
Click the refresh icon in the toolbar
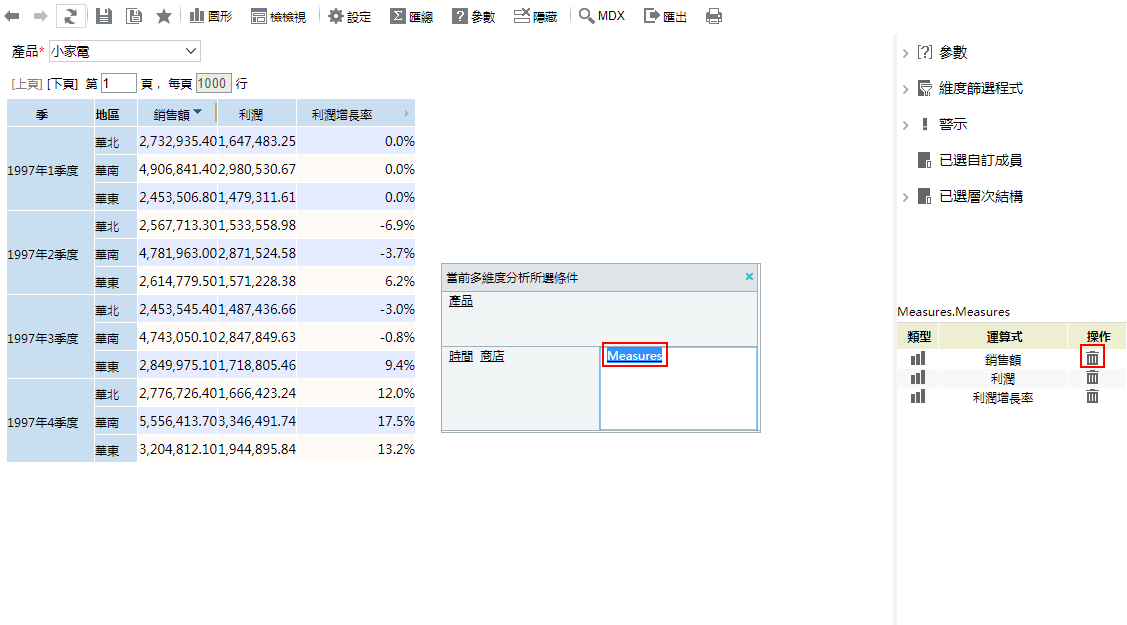pos(71,16)
